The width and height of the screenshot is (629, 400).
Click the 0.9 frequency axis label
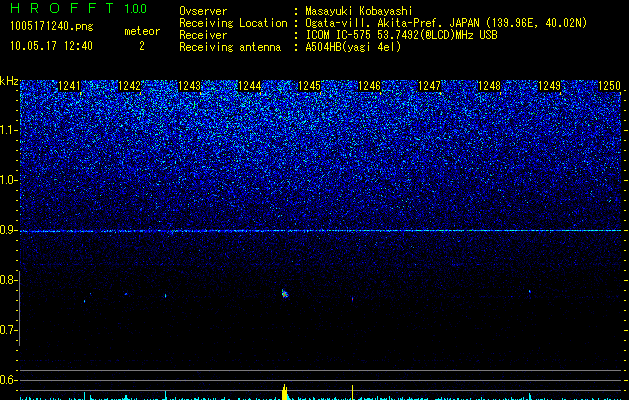coord(8,230)
